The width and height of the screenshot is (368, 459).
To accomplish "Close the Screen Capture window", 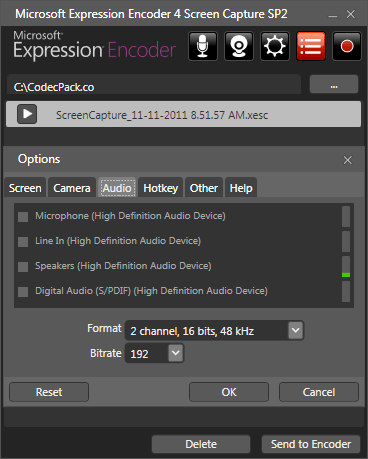I will [x=351, y=14].
